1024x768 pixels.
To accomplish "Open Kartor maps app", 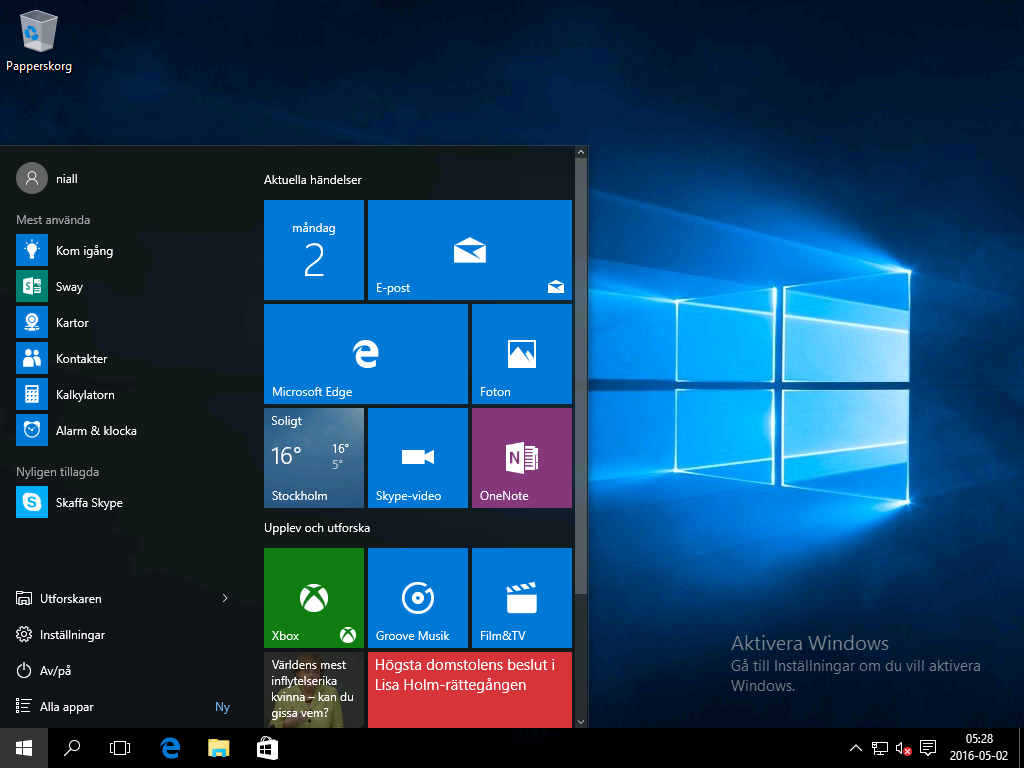I will tap(124, 323).
